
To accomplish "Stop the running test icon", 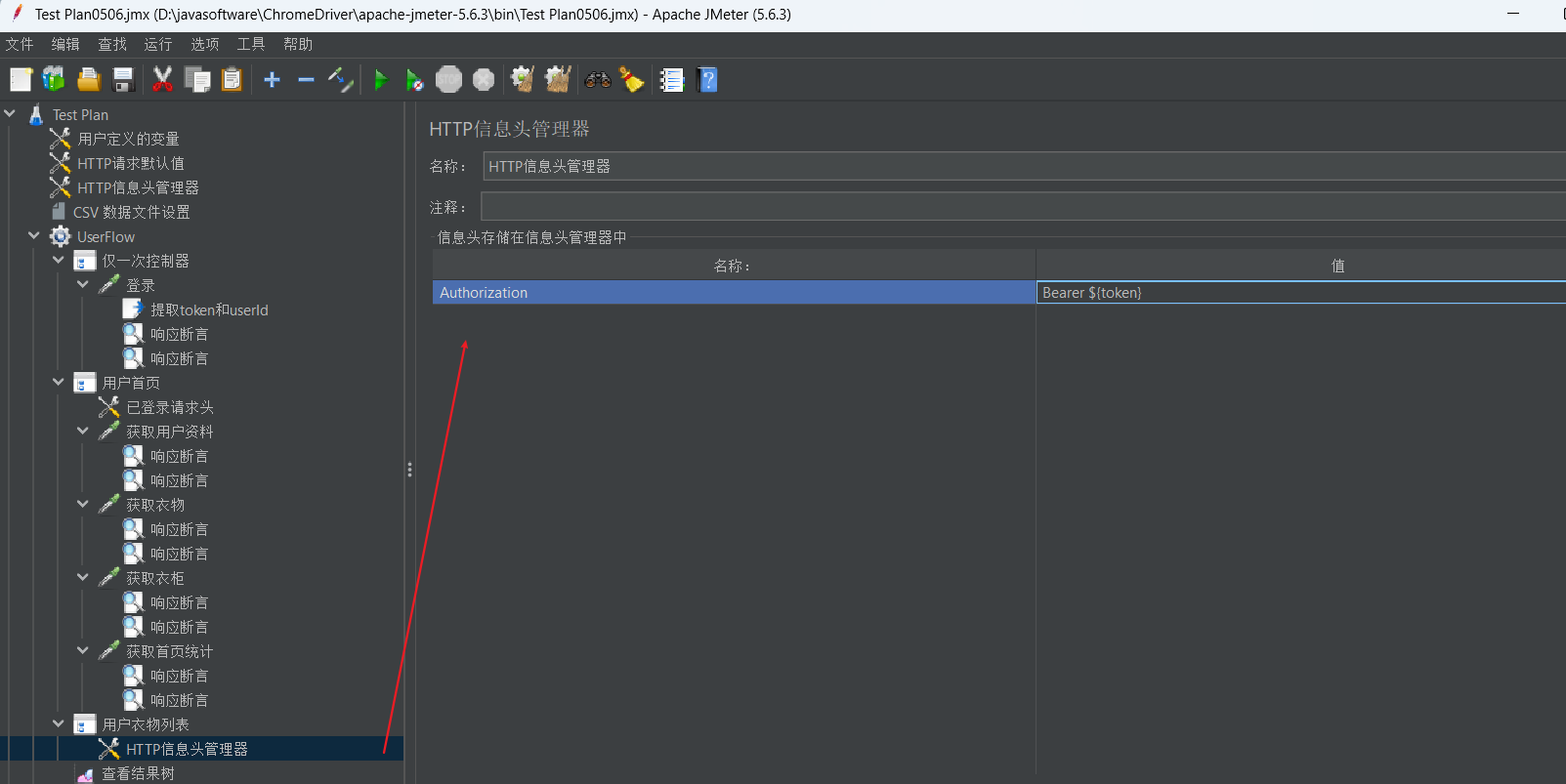I will (448, 80).
